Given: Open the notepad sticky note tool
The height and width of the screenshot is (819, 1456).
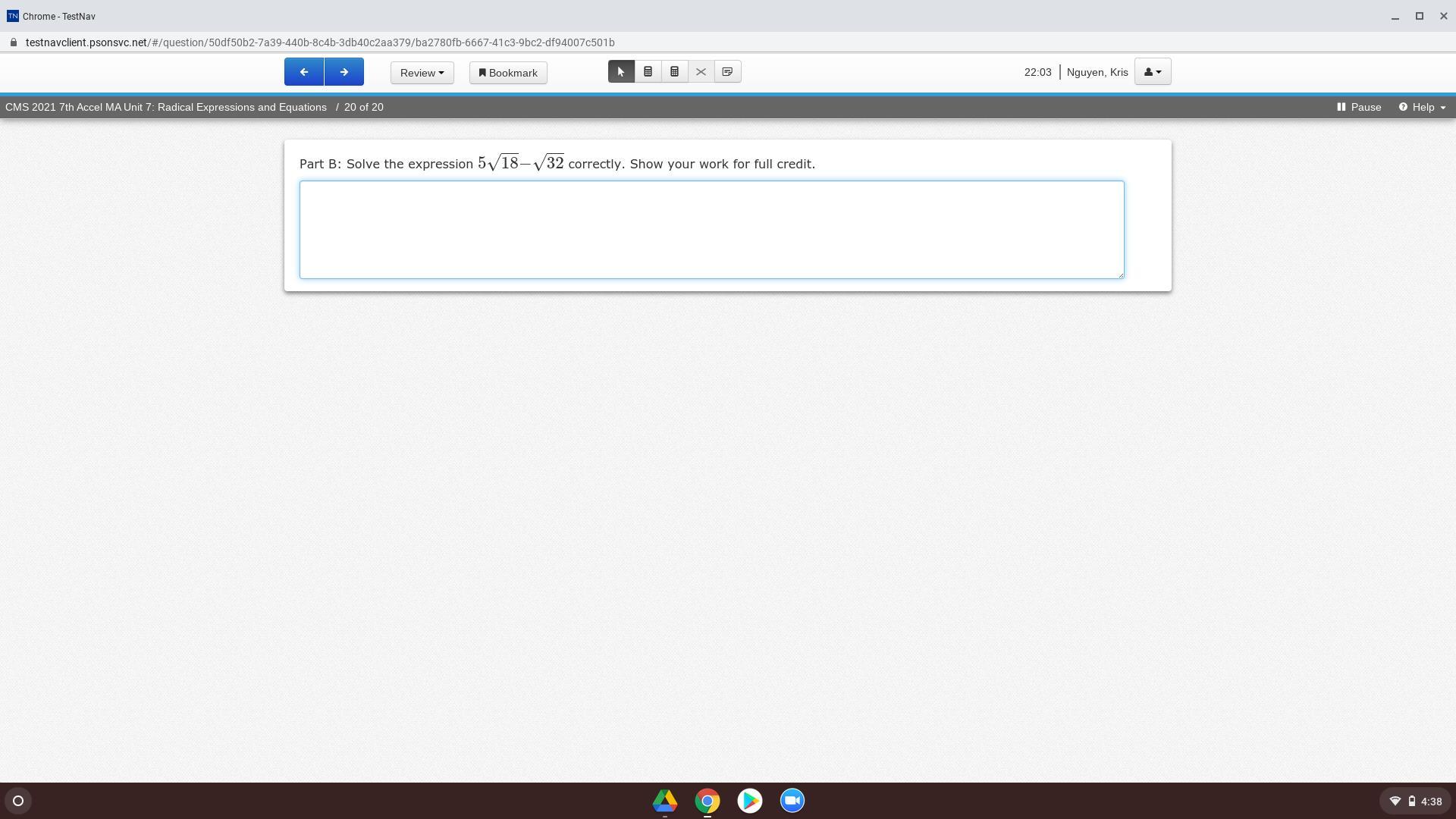Looking at the screenshot, I should pos(727,72).
